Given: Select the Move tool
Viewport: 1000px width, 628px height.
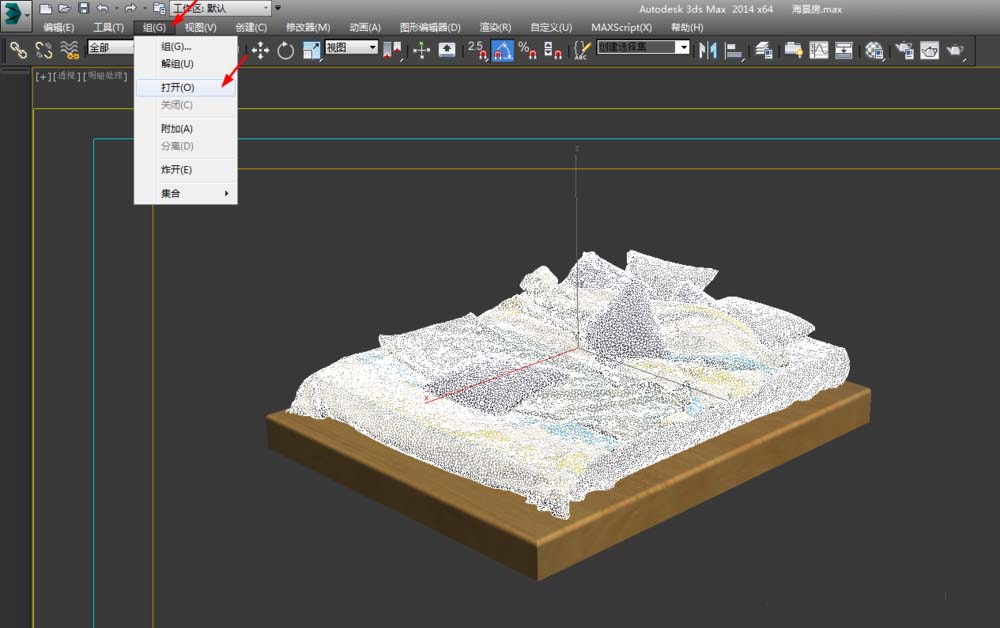Looking at the screenshot, I should pyautogui.click(x=260, y=49).
